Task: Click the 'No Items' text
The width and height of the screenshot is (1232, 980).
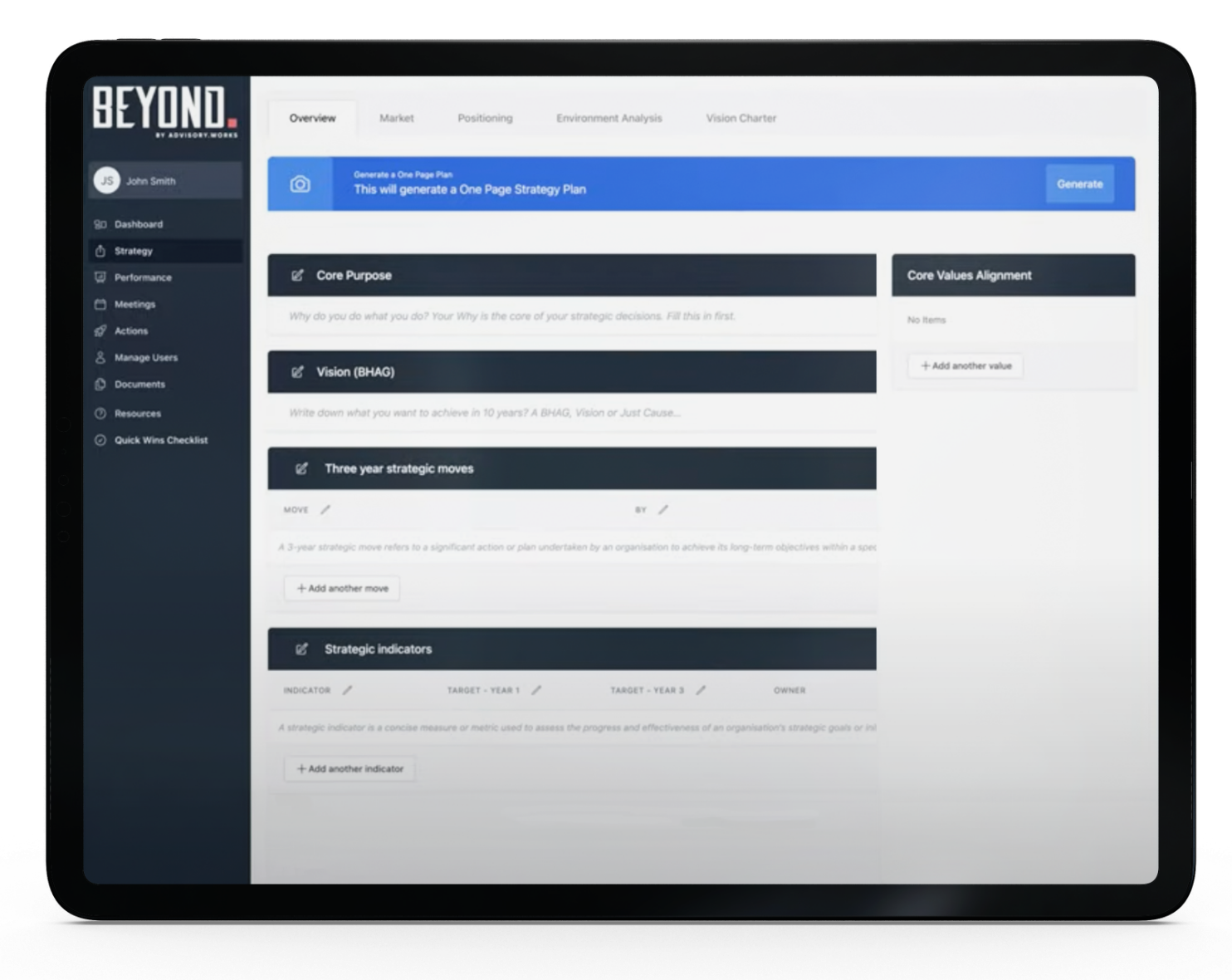Action: (926, 320)
